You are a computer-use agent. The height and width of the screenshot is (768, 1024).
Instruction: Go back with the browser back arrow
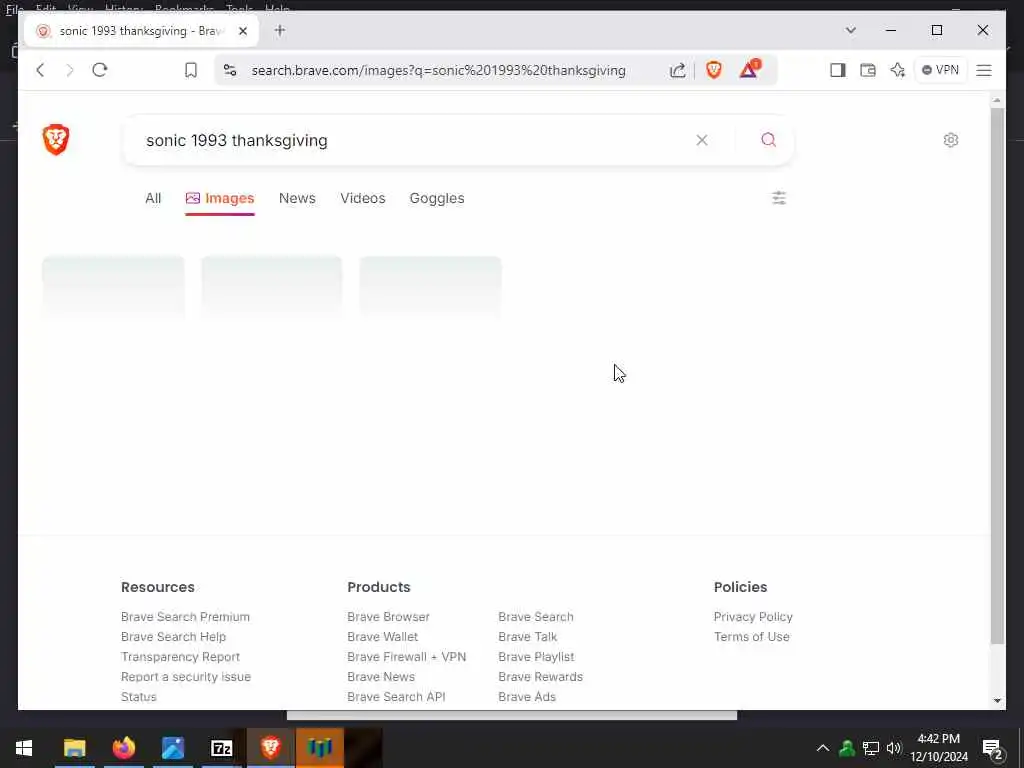pyautogui.click(x=40, y=70)
